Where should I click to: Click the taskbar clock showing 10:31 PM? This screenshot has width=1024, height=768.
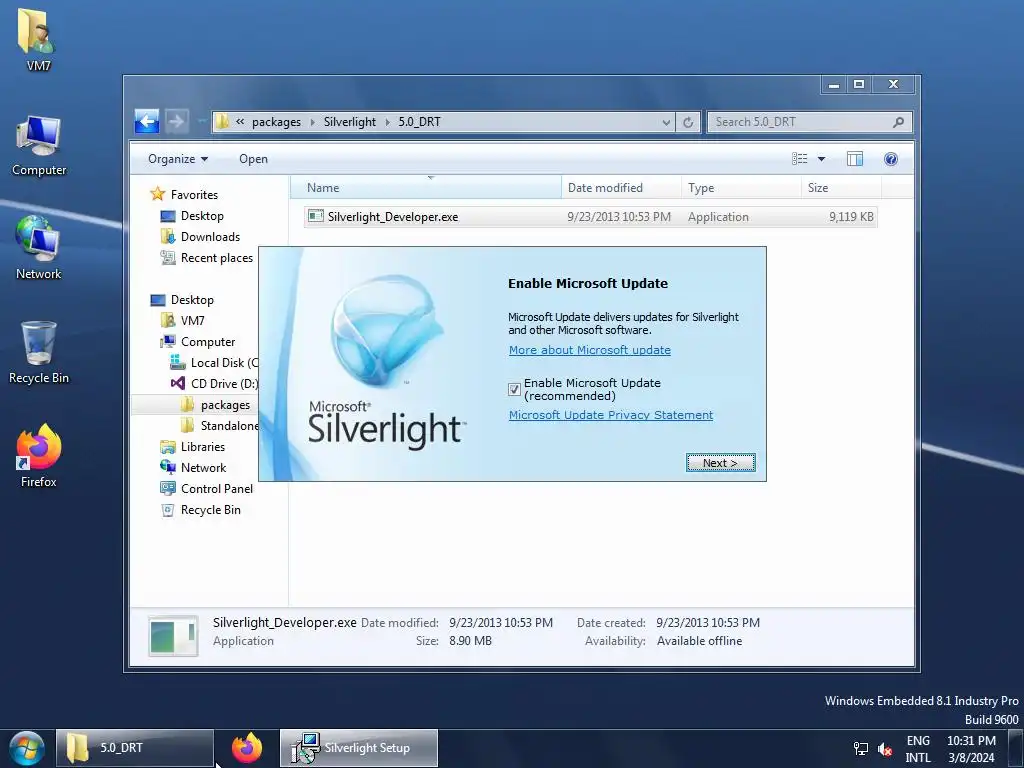tap(971, 748)
